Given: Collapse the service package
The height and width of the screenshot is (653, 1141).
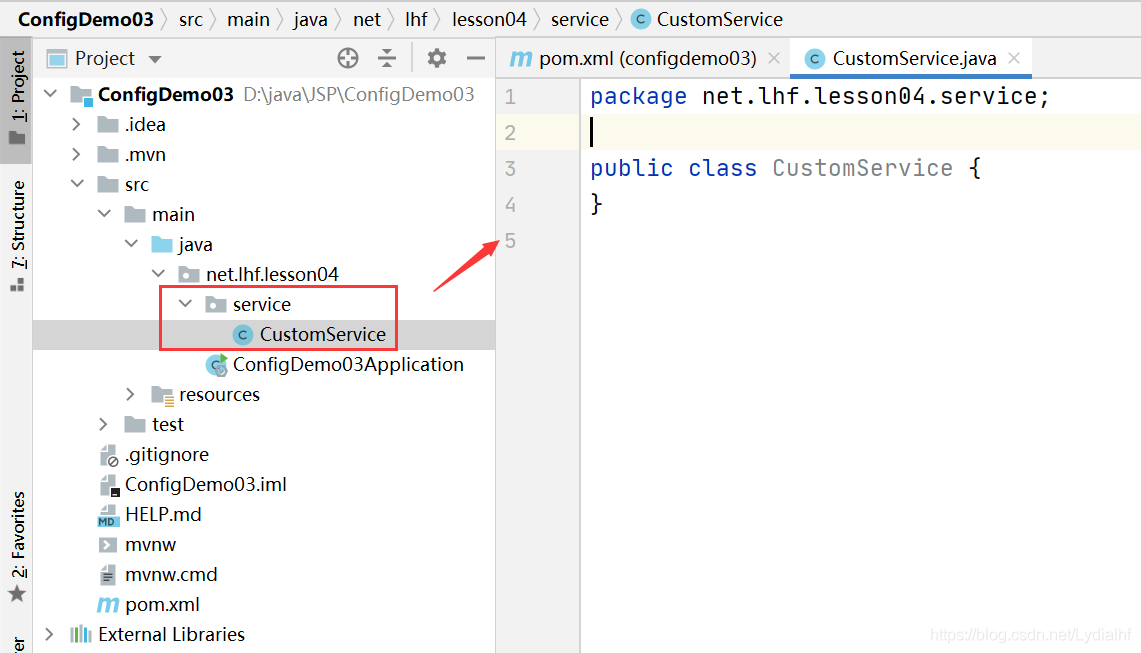Looking at the screenshot, I should [185, 304].
